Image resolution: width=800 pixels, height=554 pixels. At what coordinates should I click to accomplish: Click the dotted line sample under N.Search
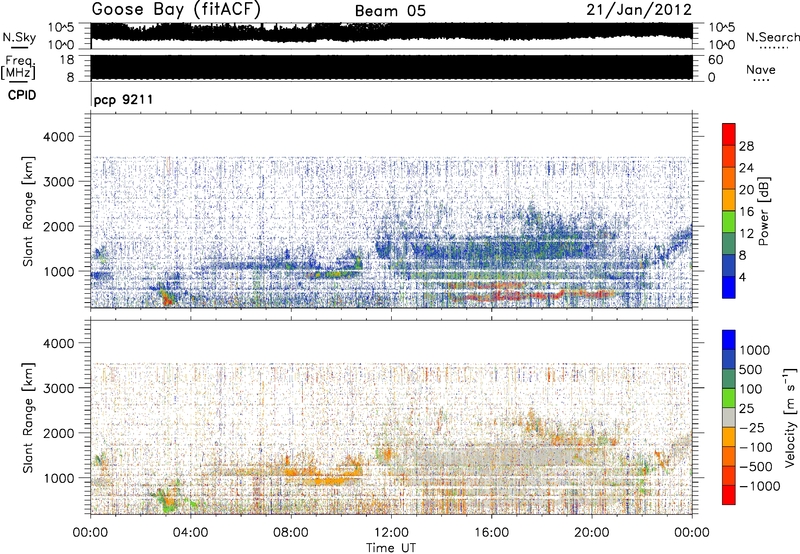(x=774, y=48)
